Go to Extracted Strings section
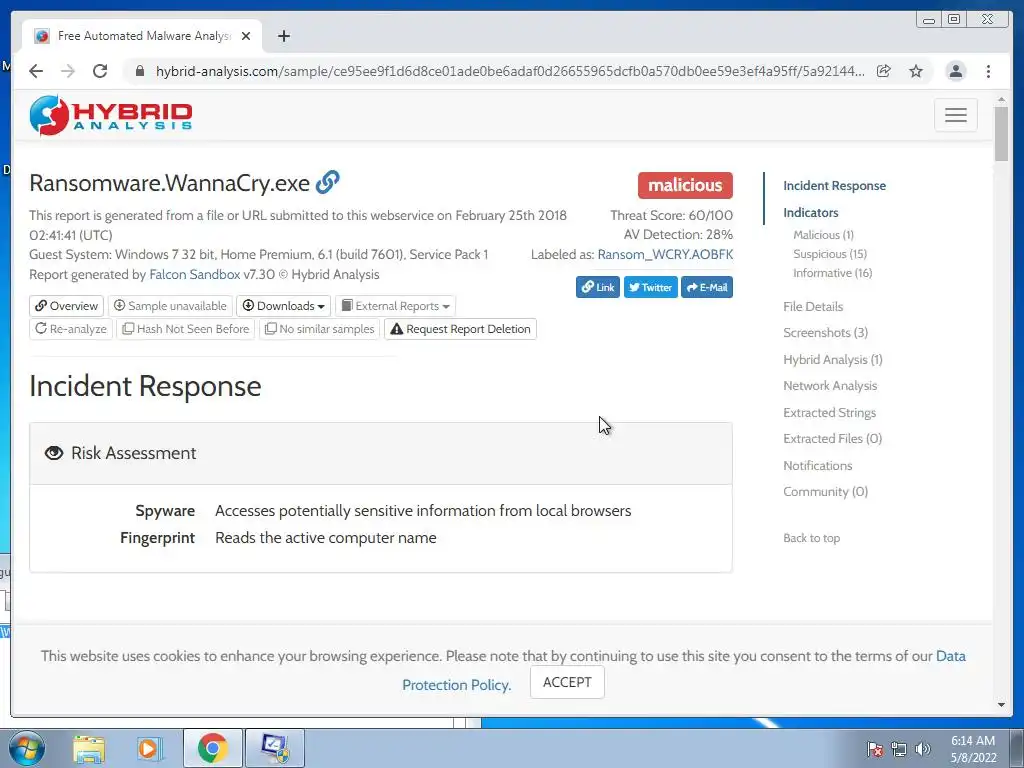This screenshot has width=1024, height=768. 829,412
